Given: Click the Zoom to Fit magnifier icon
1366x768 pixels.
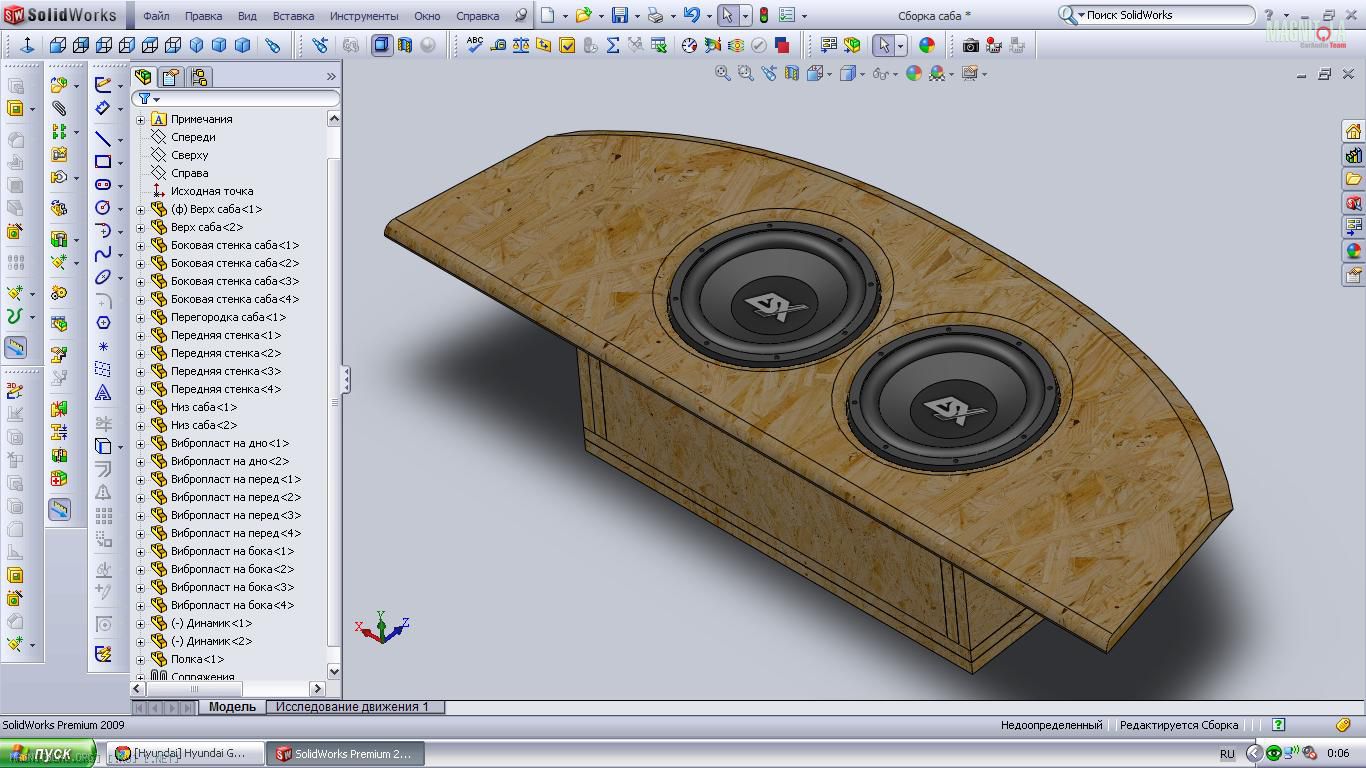Looking at the screenshot, I should (722, 74).
